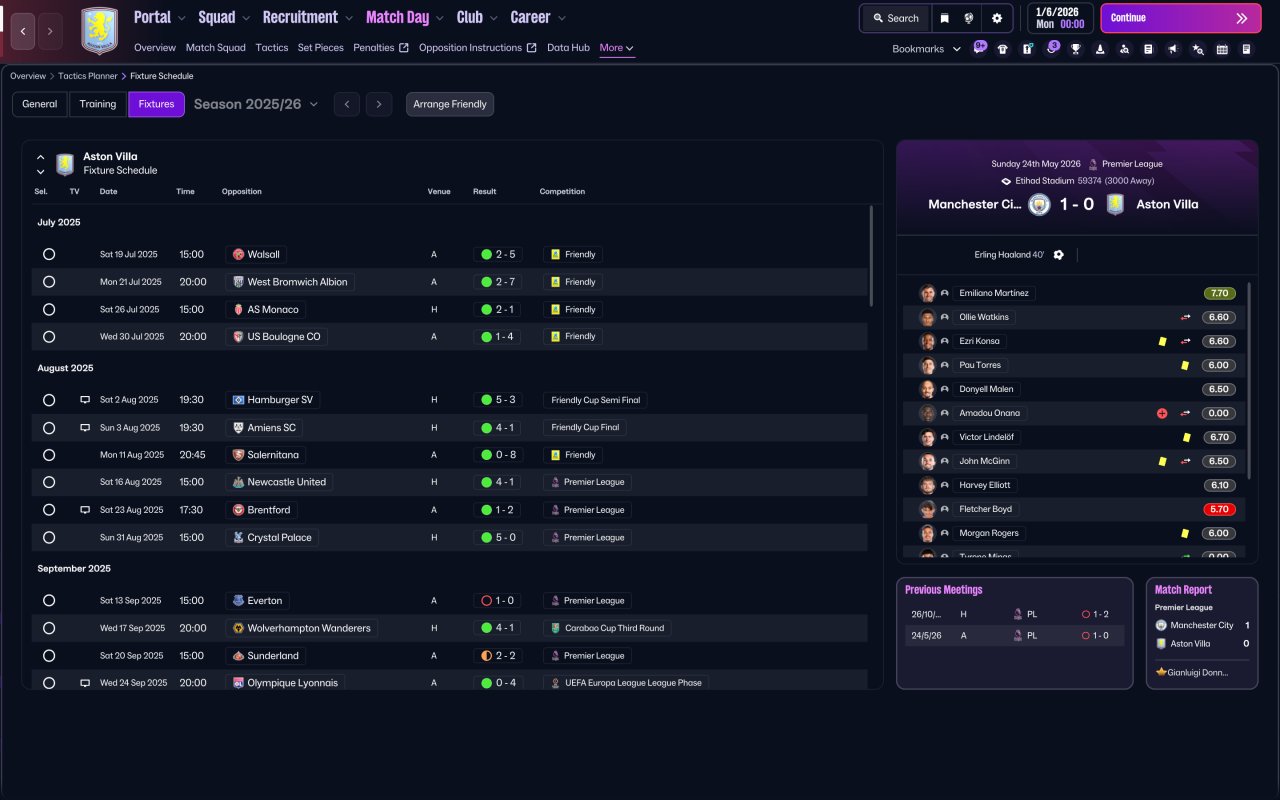Click the goal ball icon beside Haaland
Screen dimensions: 1280x800
pyautogui.click(x=1059, y=255)
